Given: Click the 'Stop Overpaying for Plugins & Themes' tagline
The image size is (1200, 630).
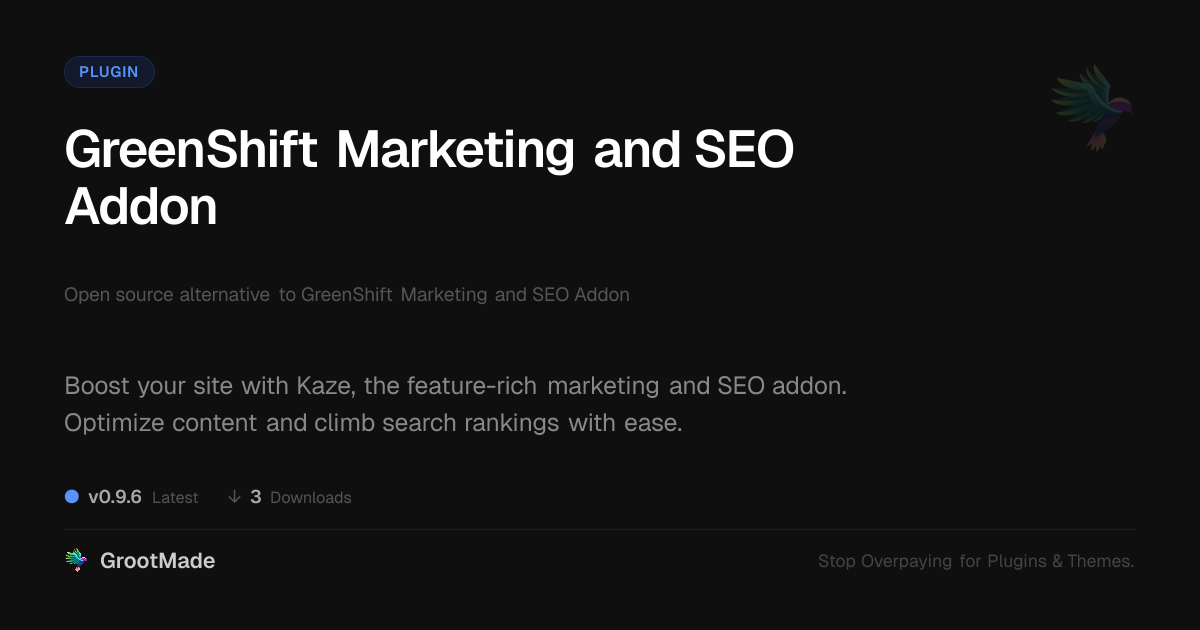Looking at the screenshot, I should tap(975, 561).
